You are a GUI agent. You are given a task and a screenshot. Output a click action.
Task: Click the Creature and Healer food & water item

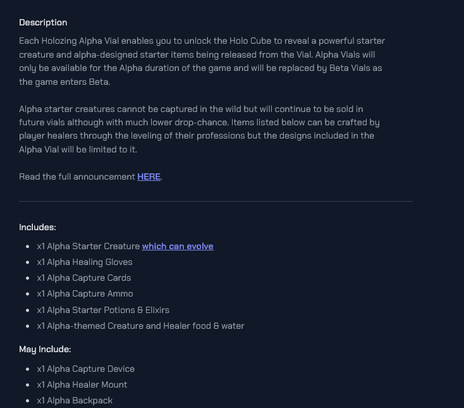[x=140, y=326]
